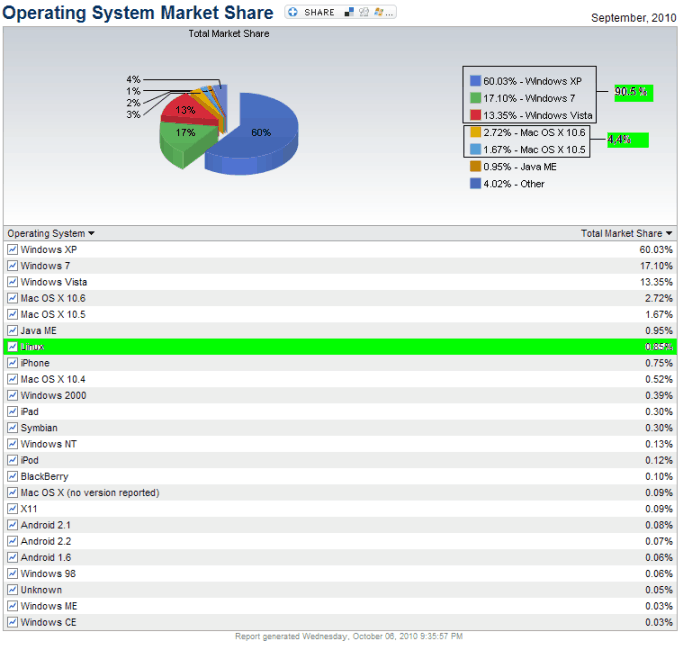Click trend icon beside Windows NT
The image size is (694, 650).
coord(12,444)
